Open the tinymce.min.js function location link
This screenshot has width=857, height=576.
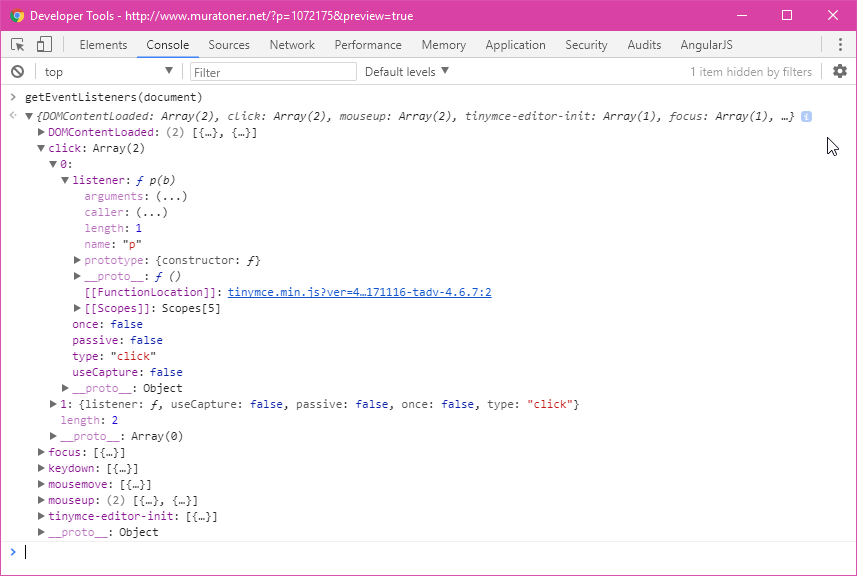359,293
